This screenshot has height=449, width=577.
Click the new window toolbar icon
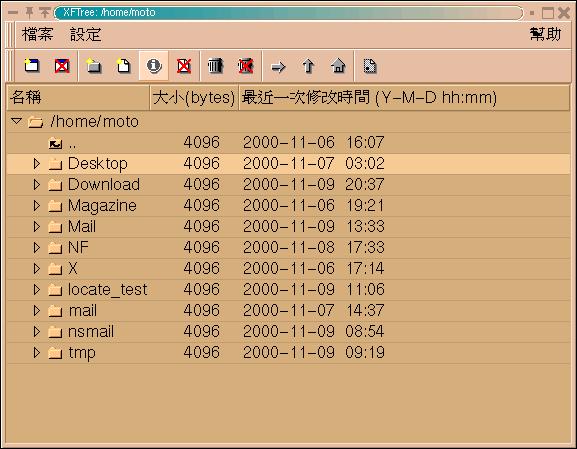[32, 66]
